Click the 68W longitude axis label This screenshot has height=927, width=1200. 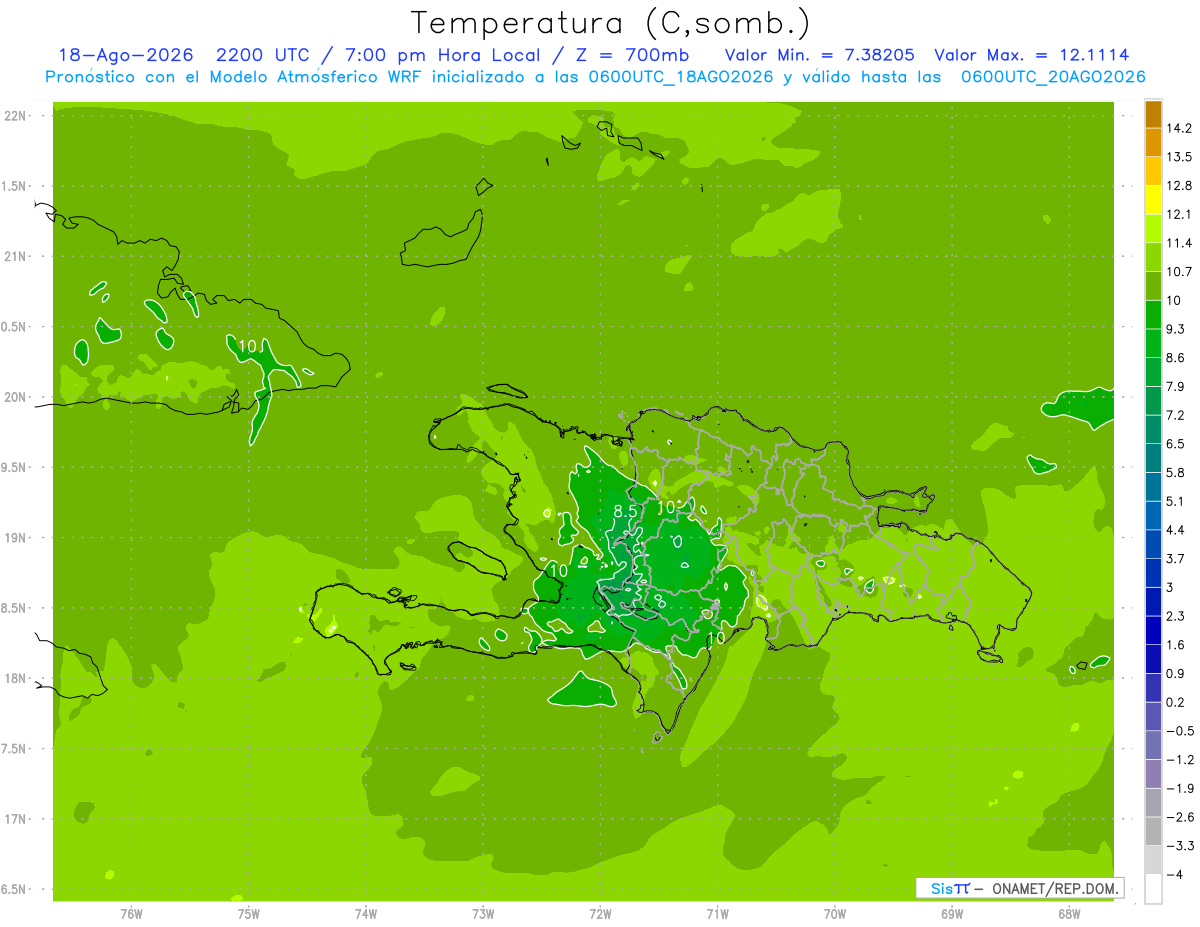1069,914
